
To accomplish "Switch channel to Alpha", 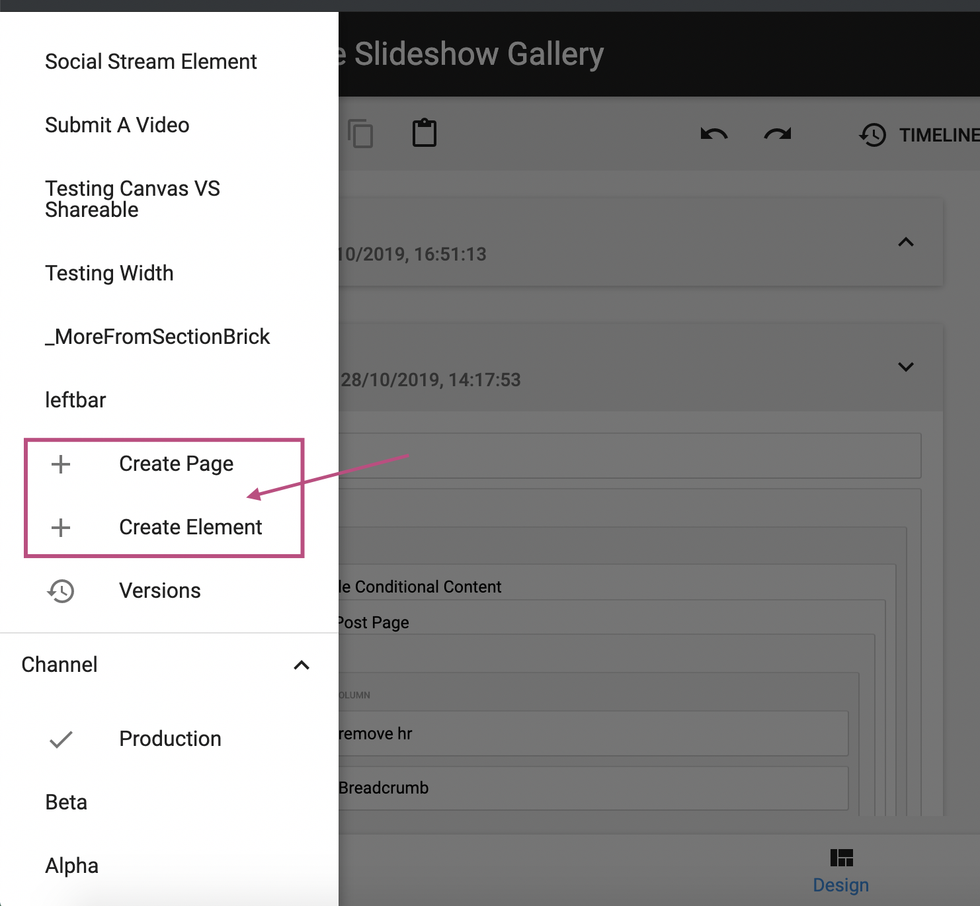I will pos(72,866).
